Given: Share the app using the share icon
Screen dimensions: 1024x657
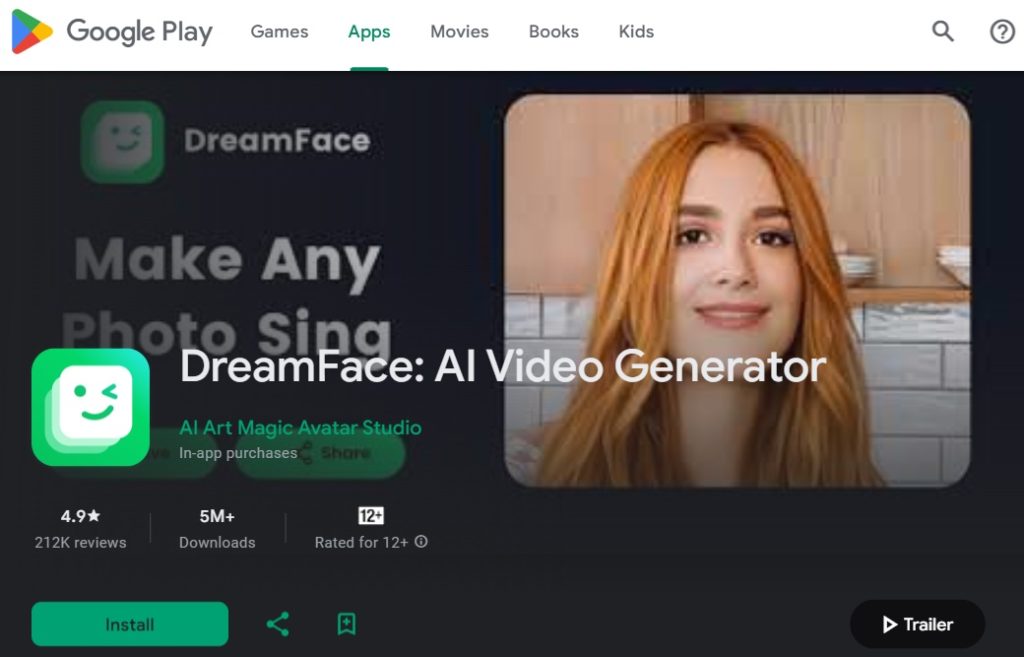Looking at the screenshot, I should click(x=278, y=625).
